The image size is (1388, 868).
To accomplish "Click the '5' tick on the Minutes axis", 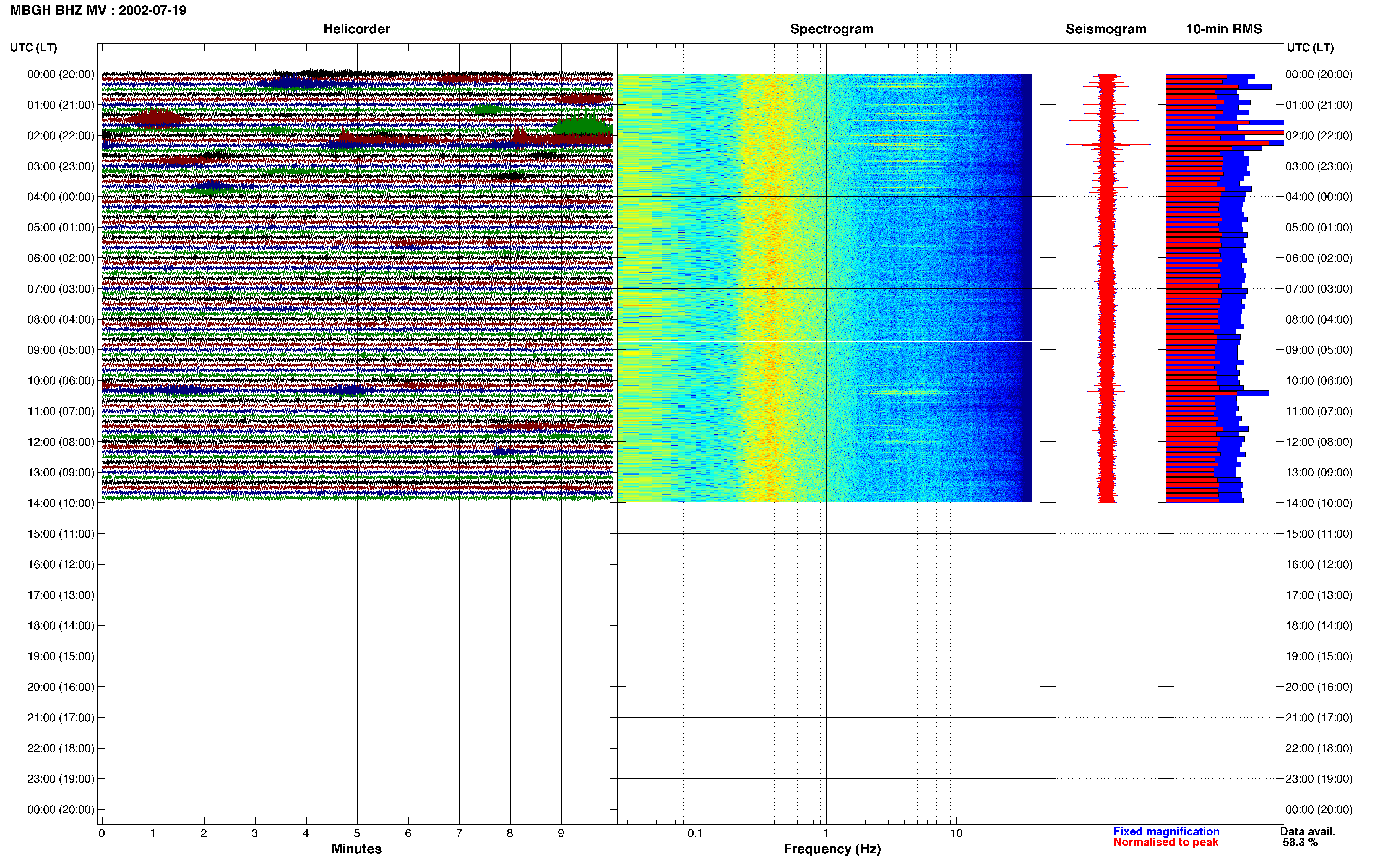I will (357, 833).
